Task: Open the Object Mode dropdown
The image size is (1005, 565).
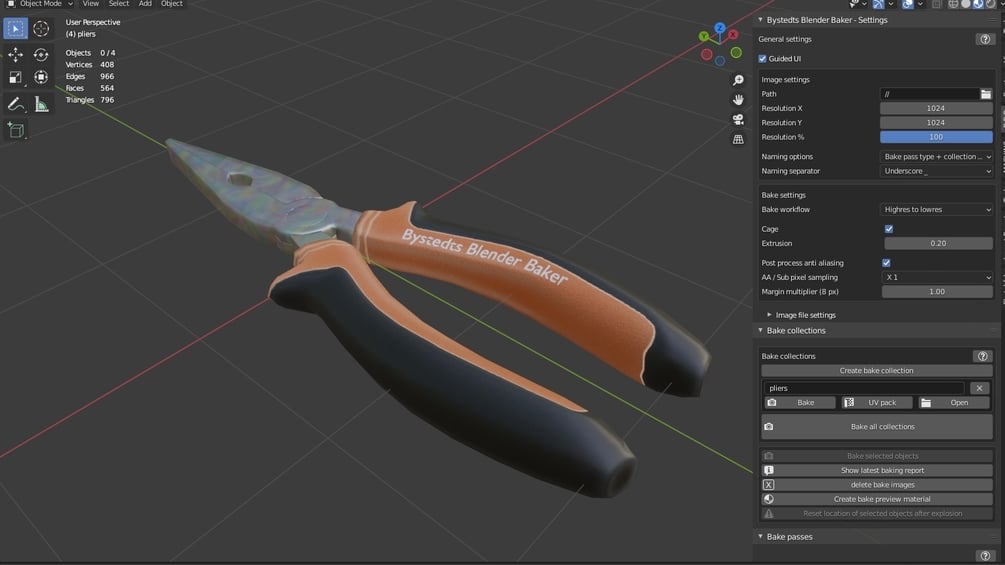Action: (x=40, y=4)
